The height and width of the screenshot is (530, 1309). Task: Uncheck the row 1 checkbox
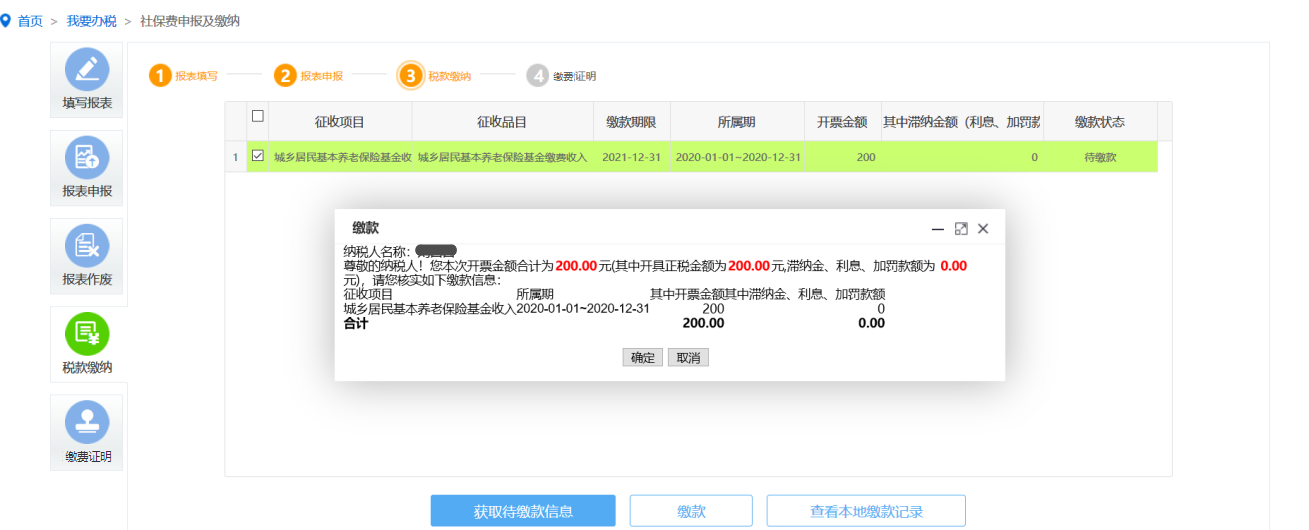258,156
